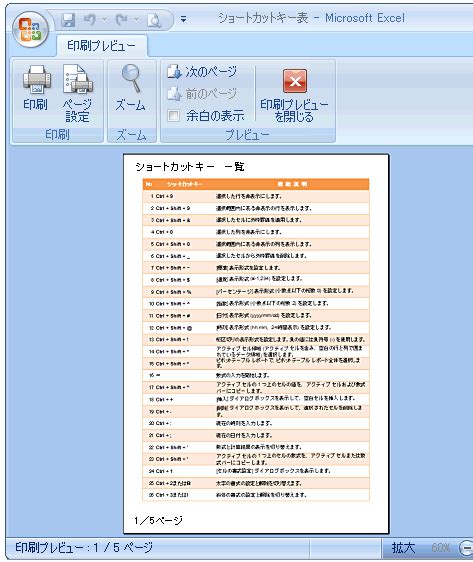
Task: Click the ショートカットキー 一覧 title text
Action: tap(190, 167)
